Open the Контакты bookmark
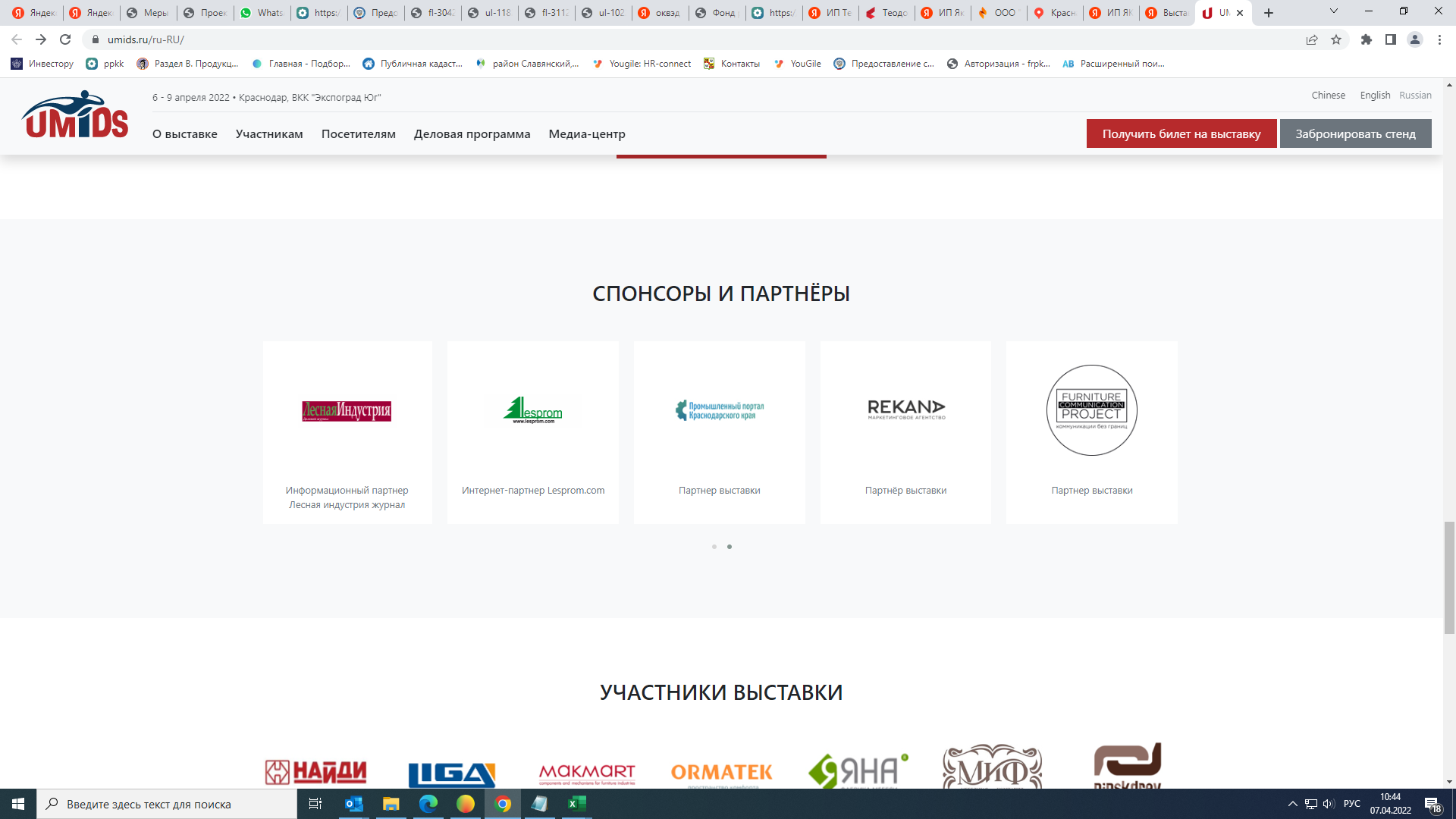The height and width of the screenshot is (819, 1456). (732, 64)
